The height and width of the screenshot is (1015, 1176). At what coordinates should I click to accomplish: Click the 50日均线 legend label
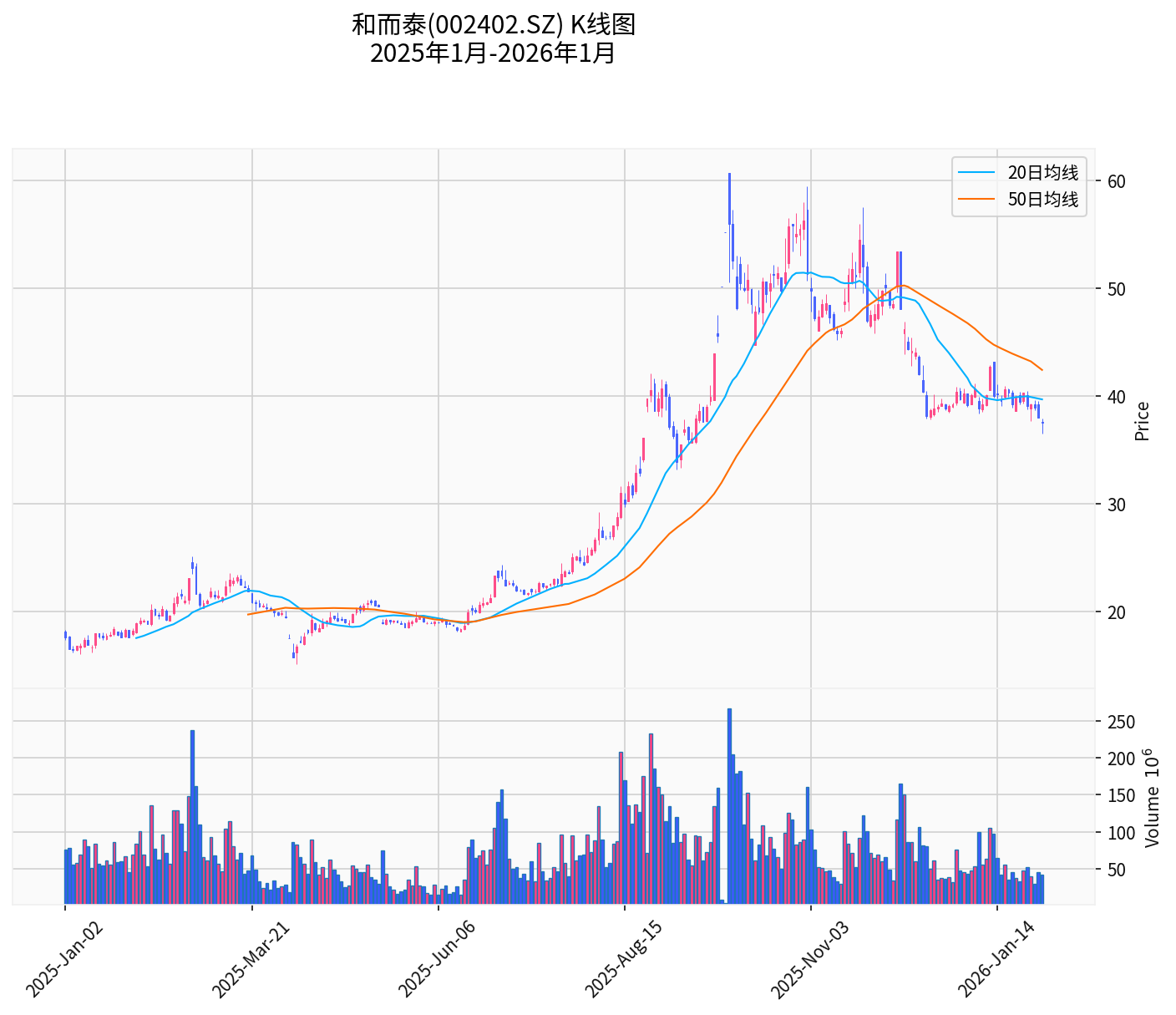pos(1042,200)
